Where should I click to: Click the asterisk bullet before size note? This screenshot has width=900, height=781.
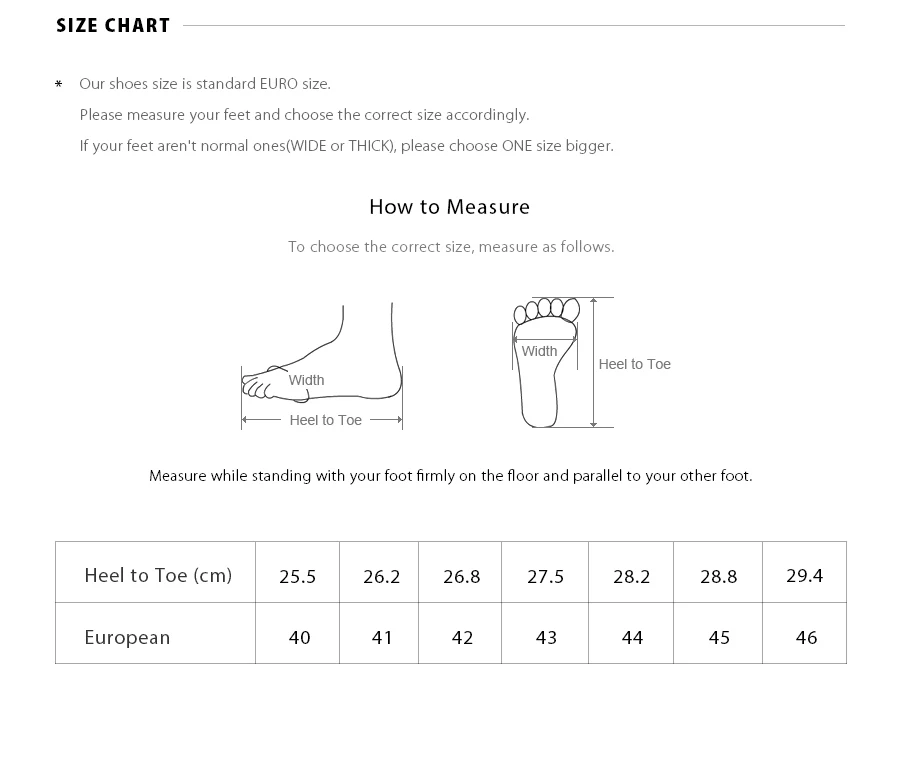[59, 85]
